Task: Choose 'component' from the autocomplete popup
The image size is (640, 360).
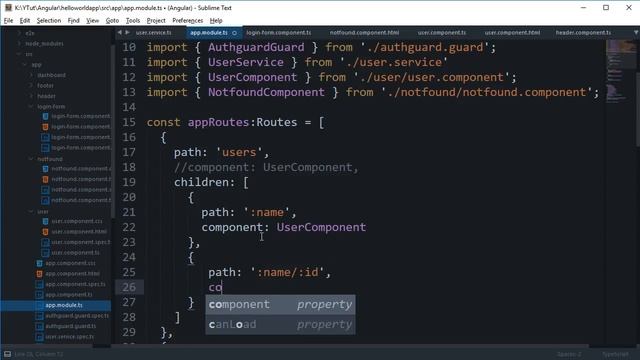Action: coord(280,304)
